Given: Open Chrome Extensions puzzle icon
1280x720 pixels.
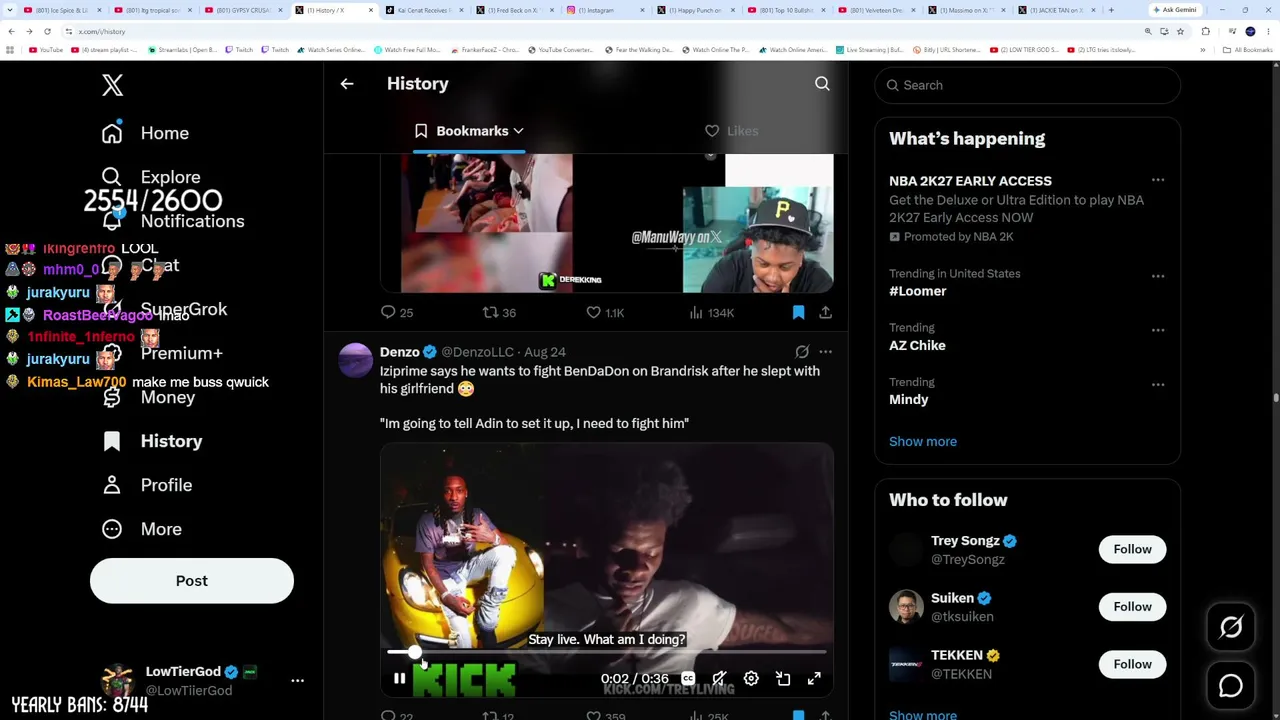Looking at the screenshot, I should 1206,31.
